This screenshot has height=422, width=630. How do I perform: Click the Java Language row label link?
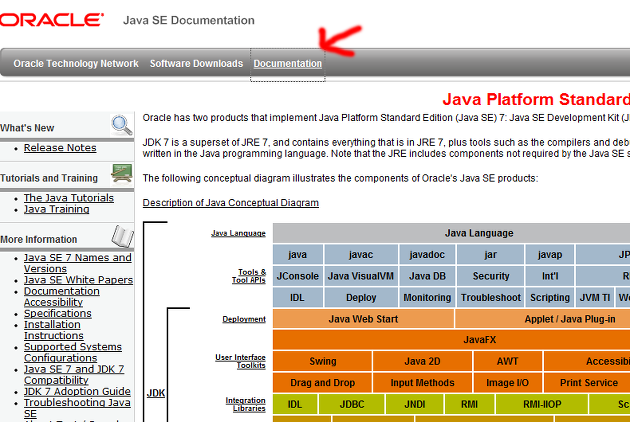pyautogui.click(x=238, y=233)
